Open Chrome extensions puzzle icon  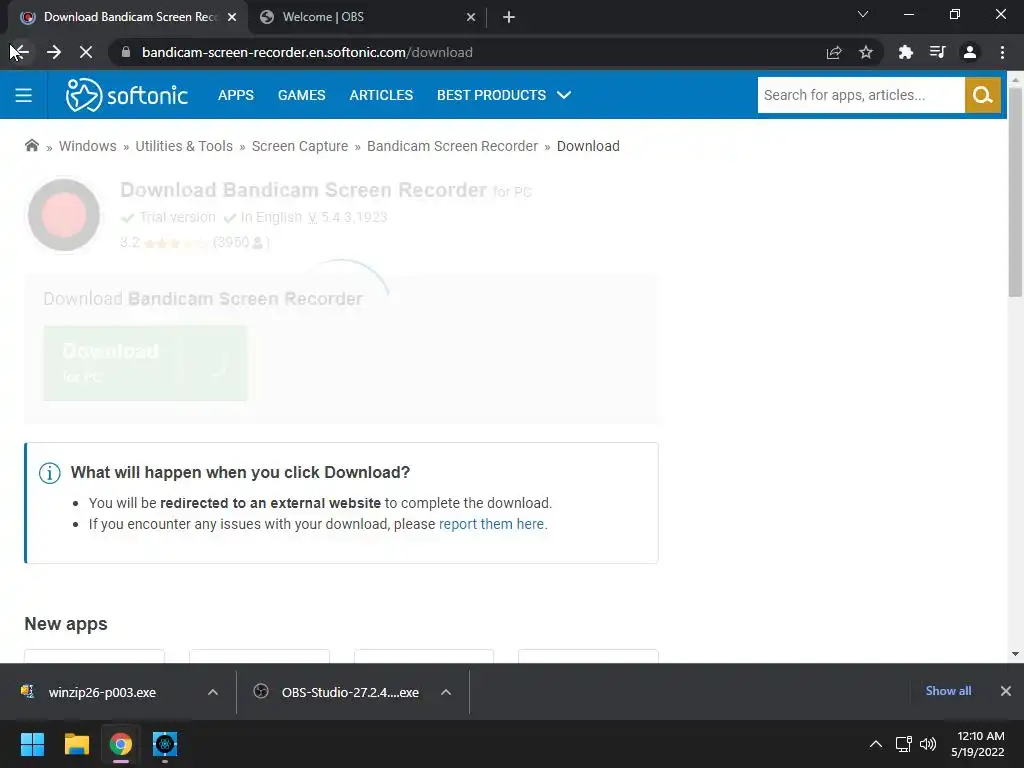(905, 52)
